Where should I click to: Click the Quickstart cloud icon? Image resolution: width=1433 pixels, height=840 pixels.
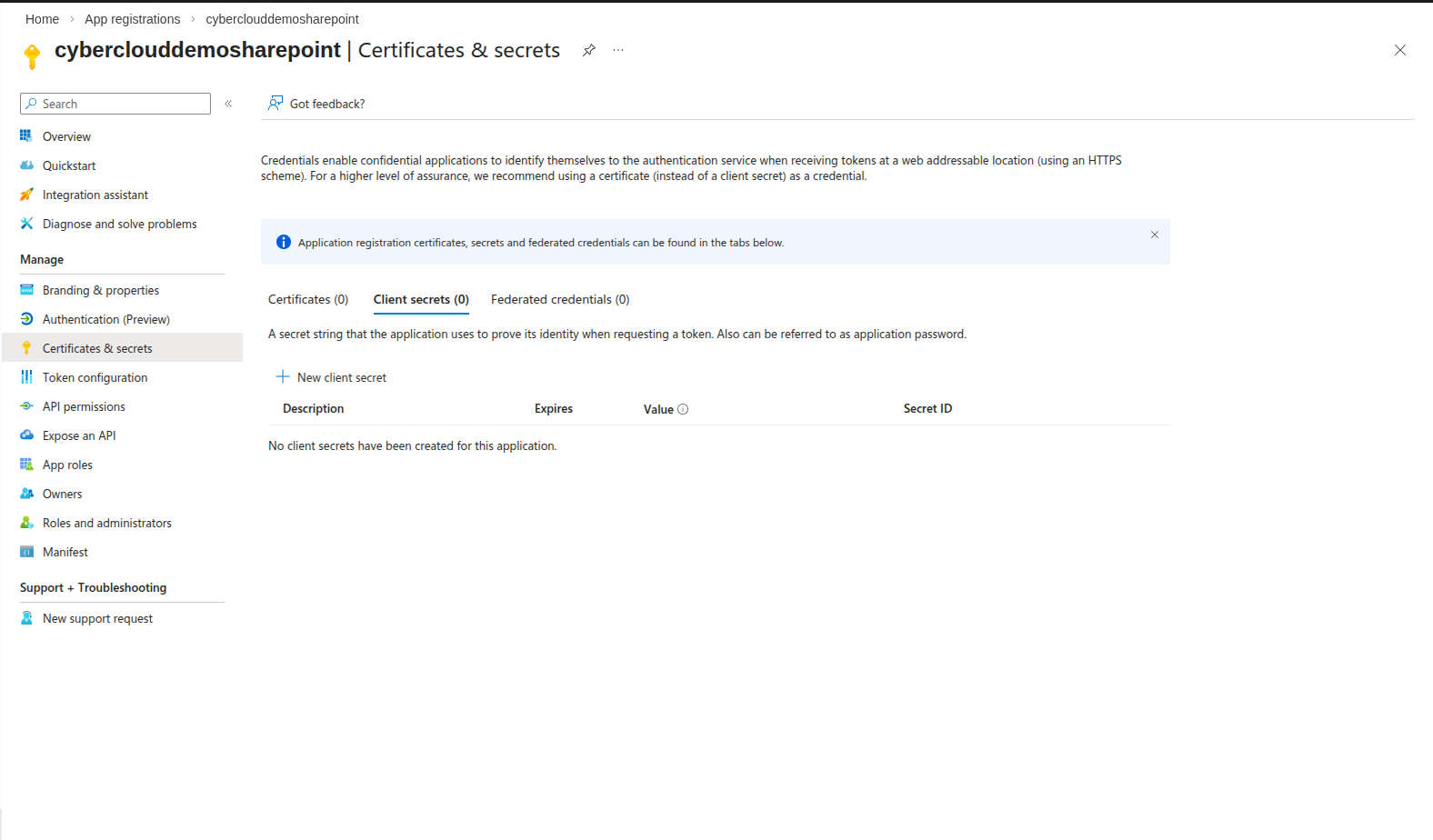point(26,165)
